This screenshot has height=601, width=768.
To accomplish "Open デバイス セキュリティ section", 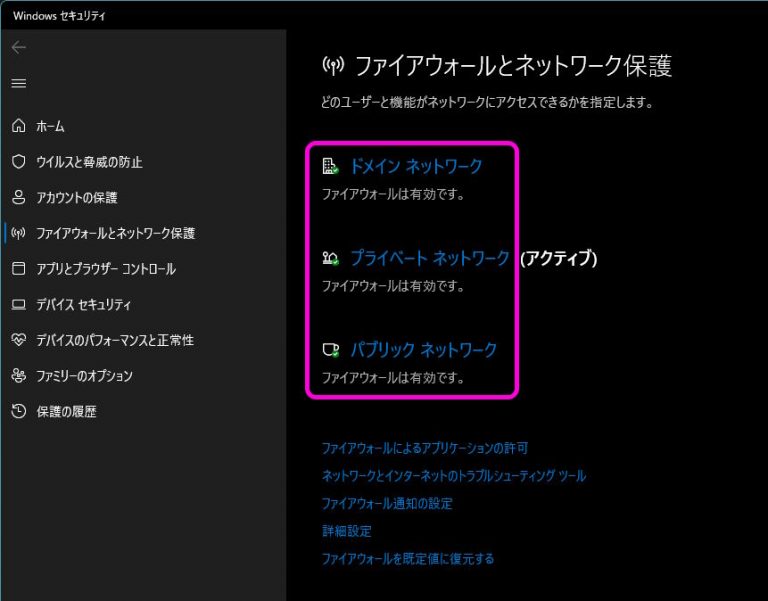I will pos(84,305).
